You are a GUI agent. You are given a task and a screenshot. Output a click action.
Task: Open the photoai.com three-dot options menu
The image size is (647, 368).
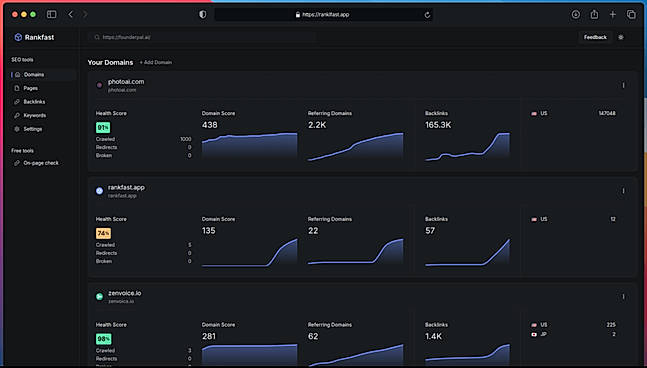tap(623, 85)
